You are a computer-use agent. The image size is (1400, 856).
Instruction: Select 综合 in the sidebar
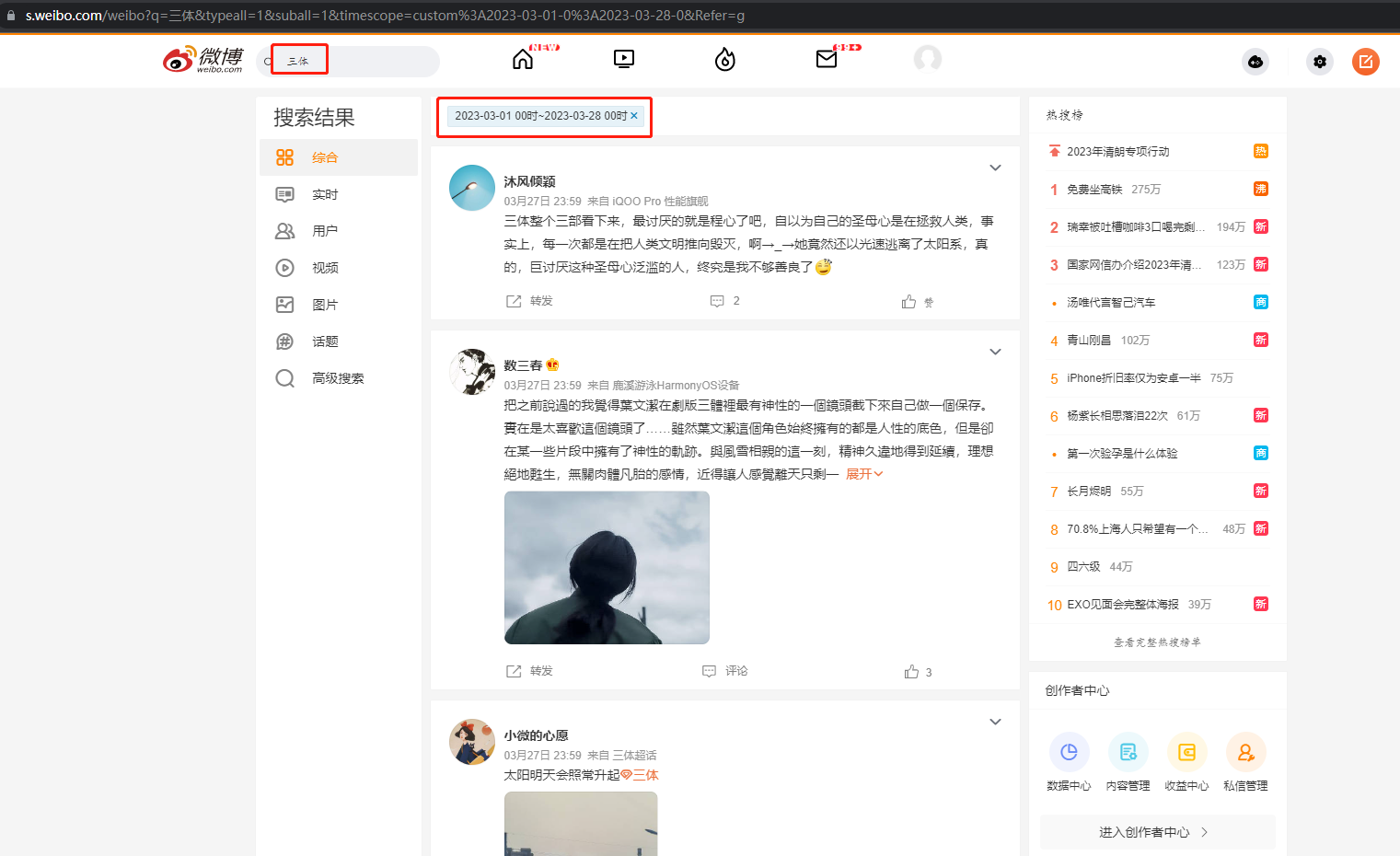pyautogui.click(x=339, y=157)
